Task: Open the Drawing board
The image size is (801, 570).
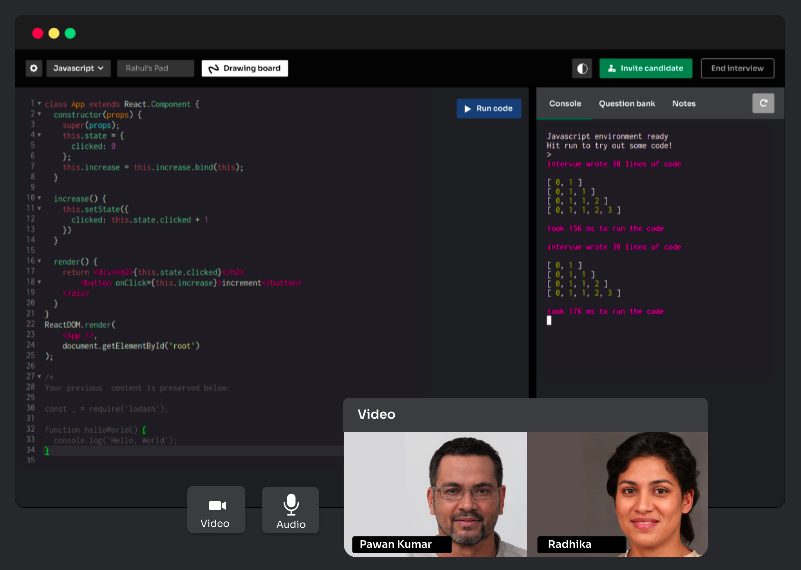Action: (x=245, y=68)
